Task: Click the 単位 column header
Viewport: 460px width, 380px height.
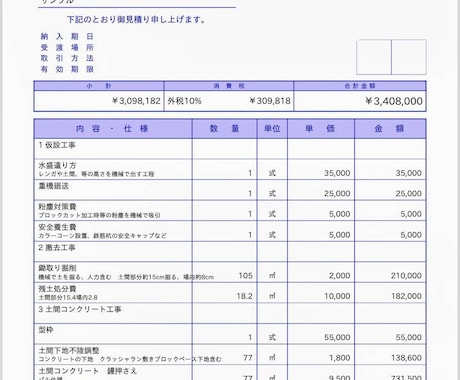Action: (272, 128)
